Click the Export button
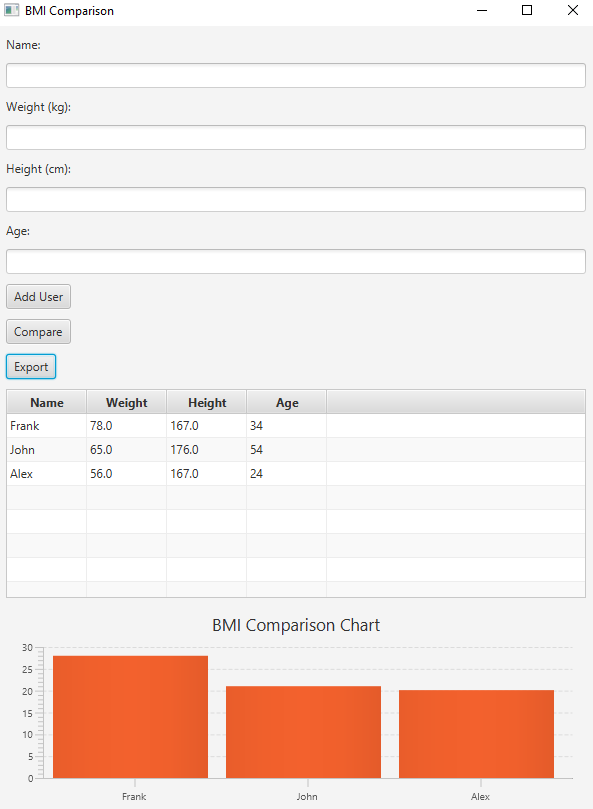The height and width of the screenshot is (809, 593). (x=30, y=366)
